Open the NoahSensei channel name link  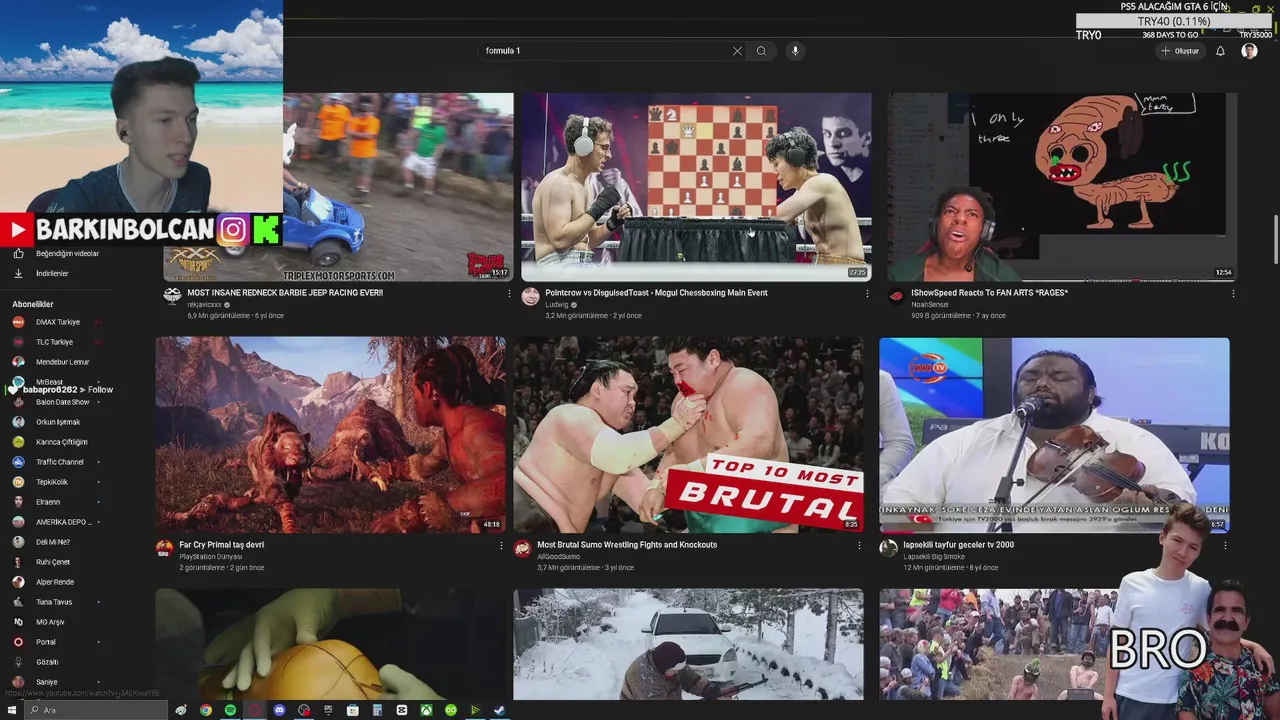tap(930, 305)
